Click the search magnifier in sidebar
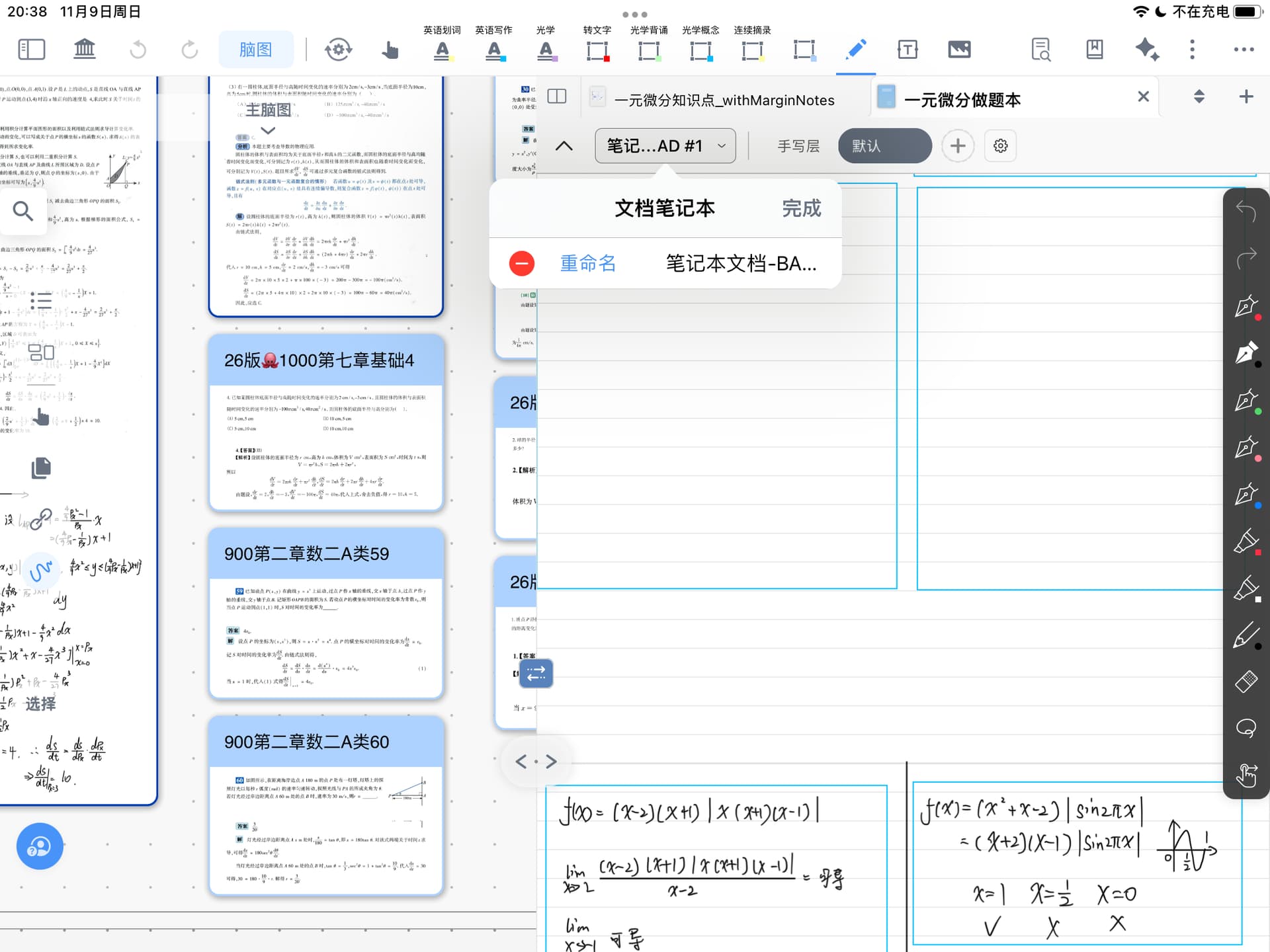This screenshot has width=1270, height=952. [x=23, y=211]
